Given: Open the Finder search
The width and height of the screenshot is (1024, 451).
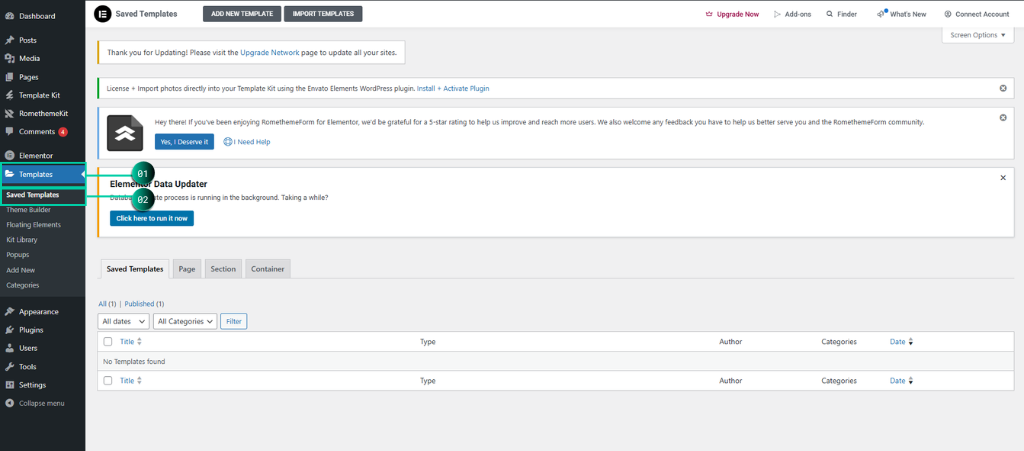Looking at the screenshot, I should pyautogui.click(x=841, y=14).
